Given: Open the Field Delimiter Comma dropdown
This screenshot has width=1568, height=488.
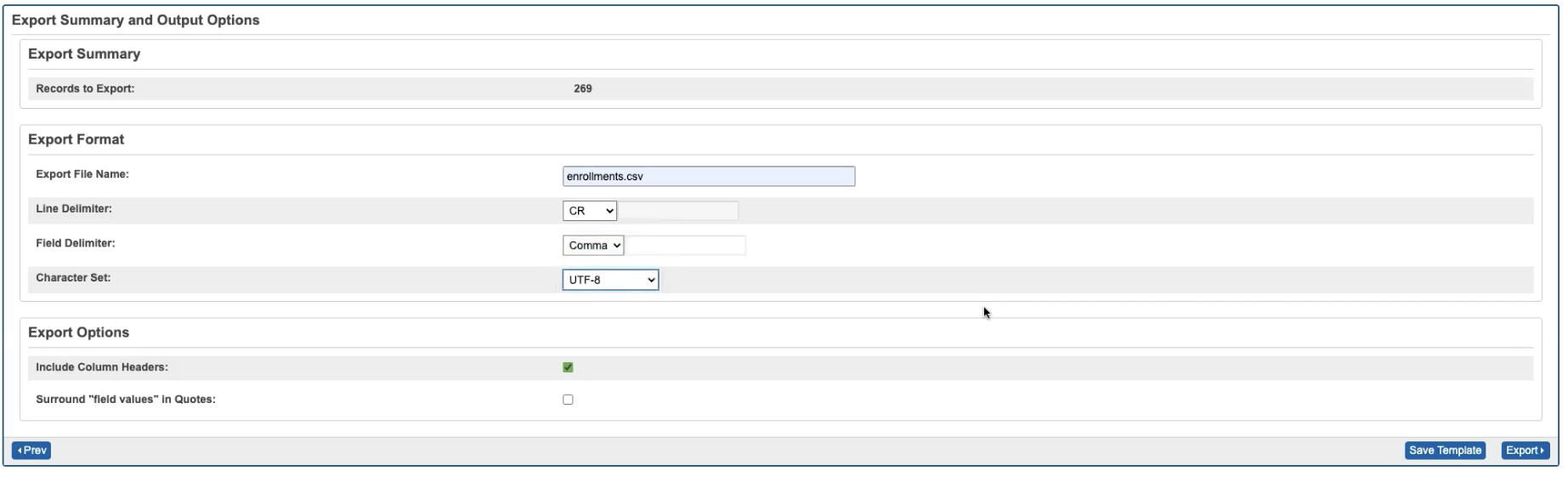Looking at the screenshot, I should click(x=592, y=246).
